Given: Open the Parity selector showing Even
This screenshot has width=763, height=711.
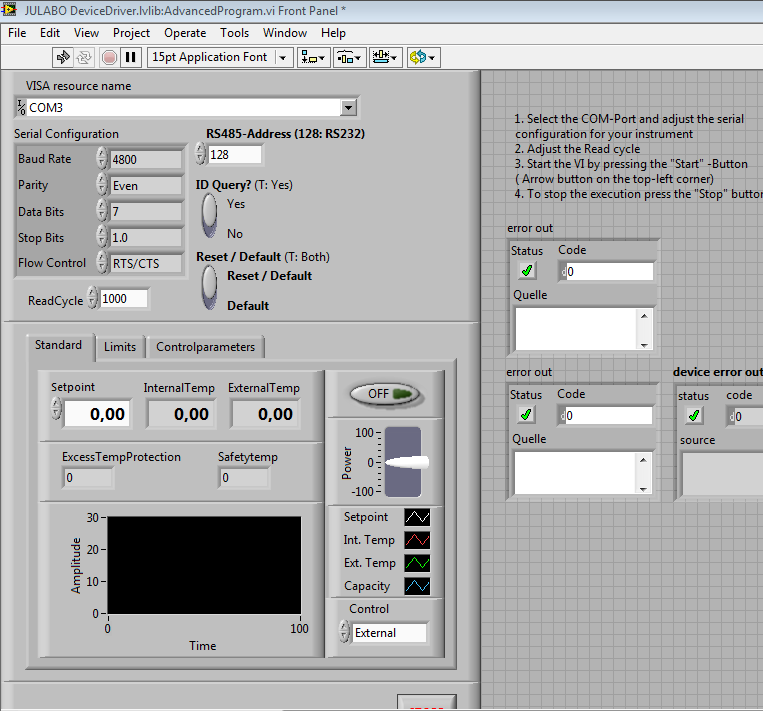Looking at the screenshot, I should (145, 185).
